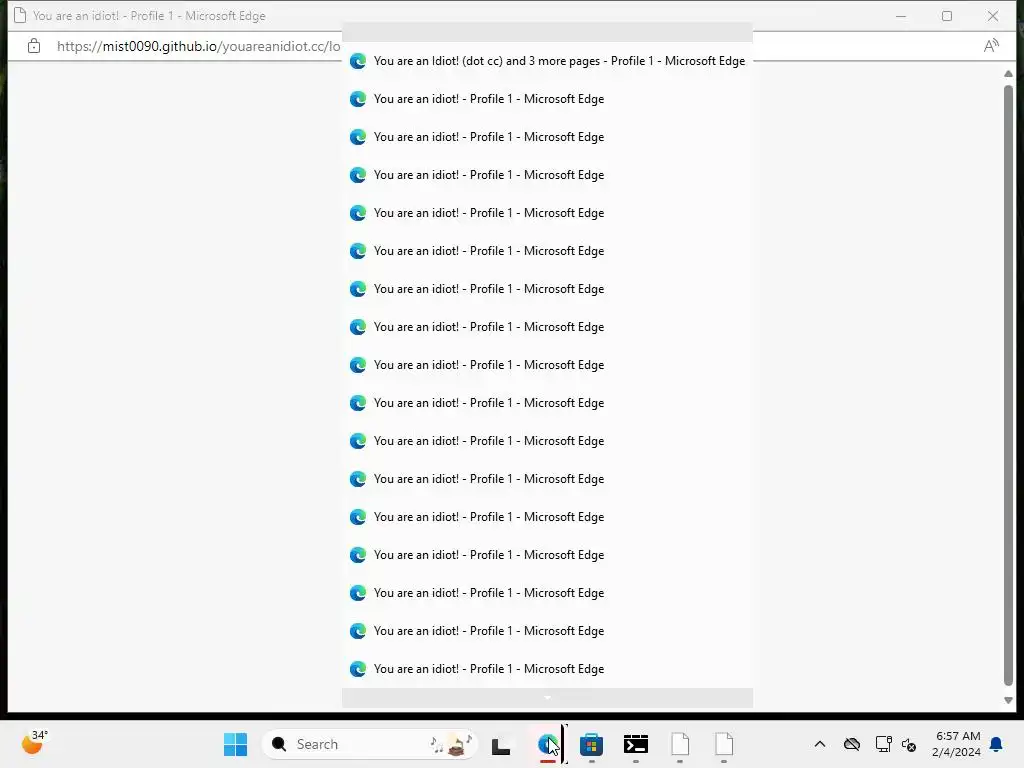
Task: Click the down arrow below the window list
Action: click(x=547, y=698)
